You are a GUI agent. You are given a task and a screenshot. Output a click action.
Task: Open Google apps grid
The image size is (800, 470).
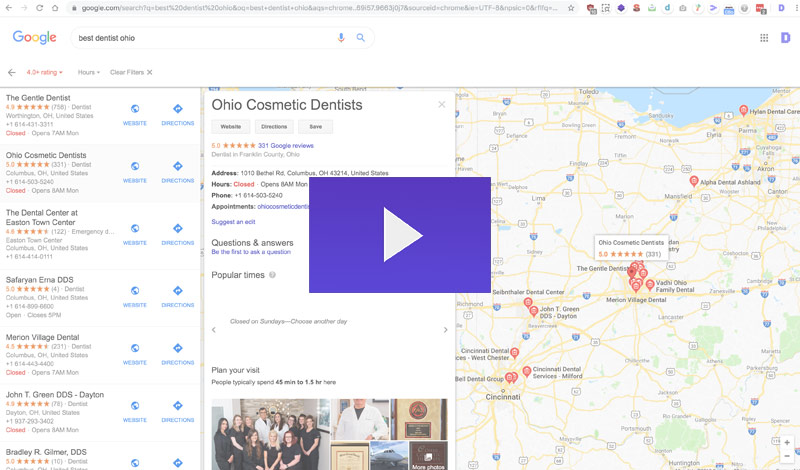[x=764, y=38]
